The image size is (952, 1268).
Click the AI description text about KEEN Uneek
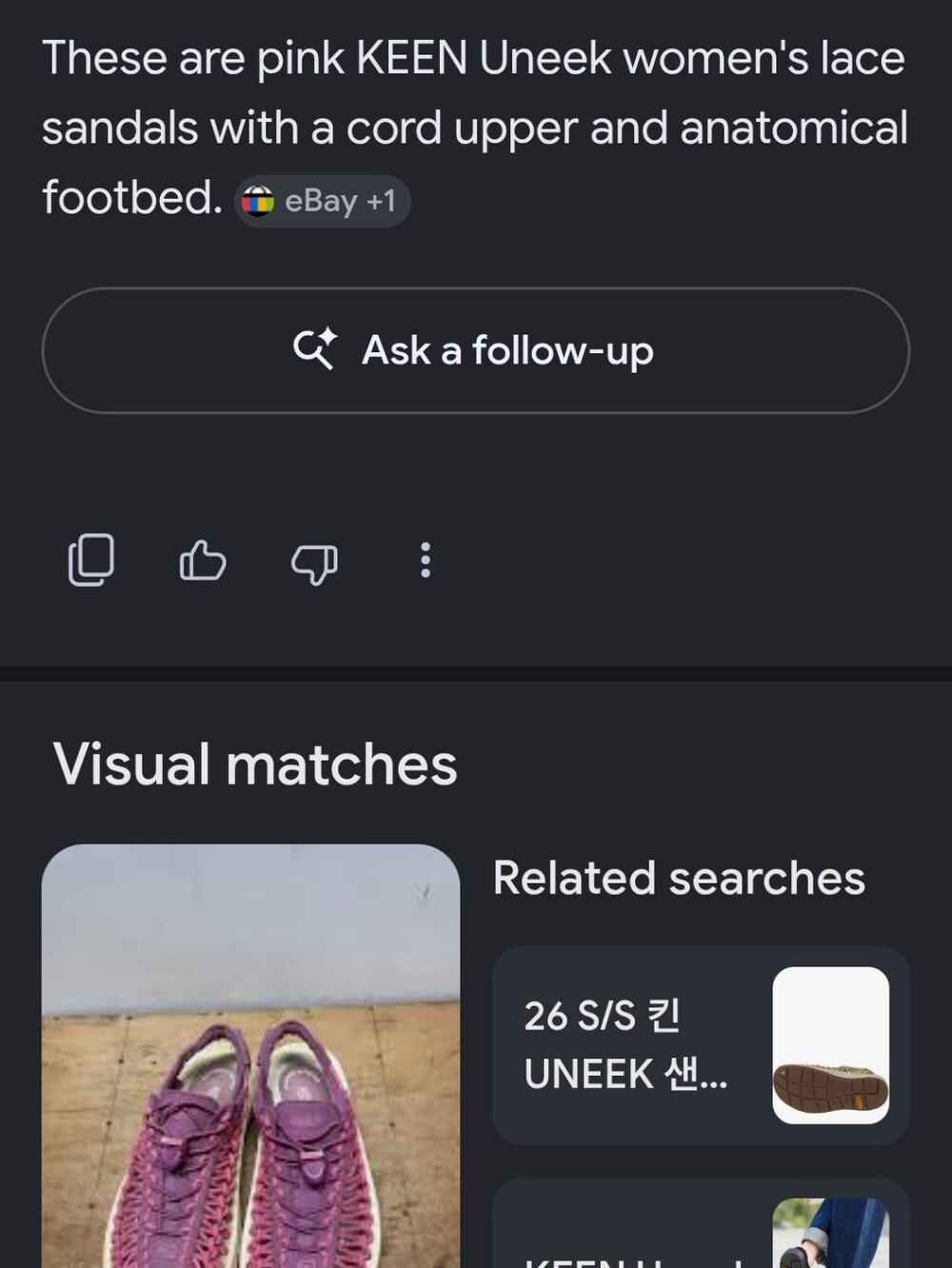coord(474,128)
